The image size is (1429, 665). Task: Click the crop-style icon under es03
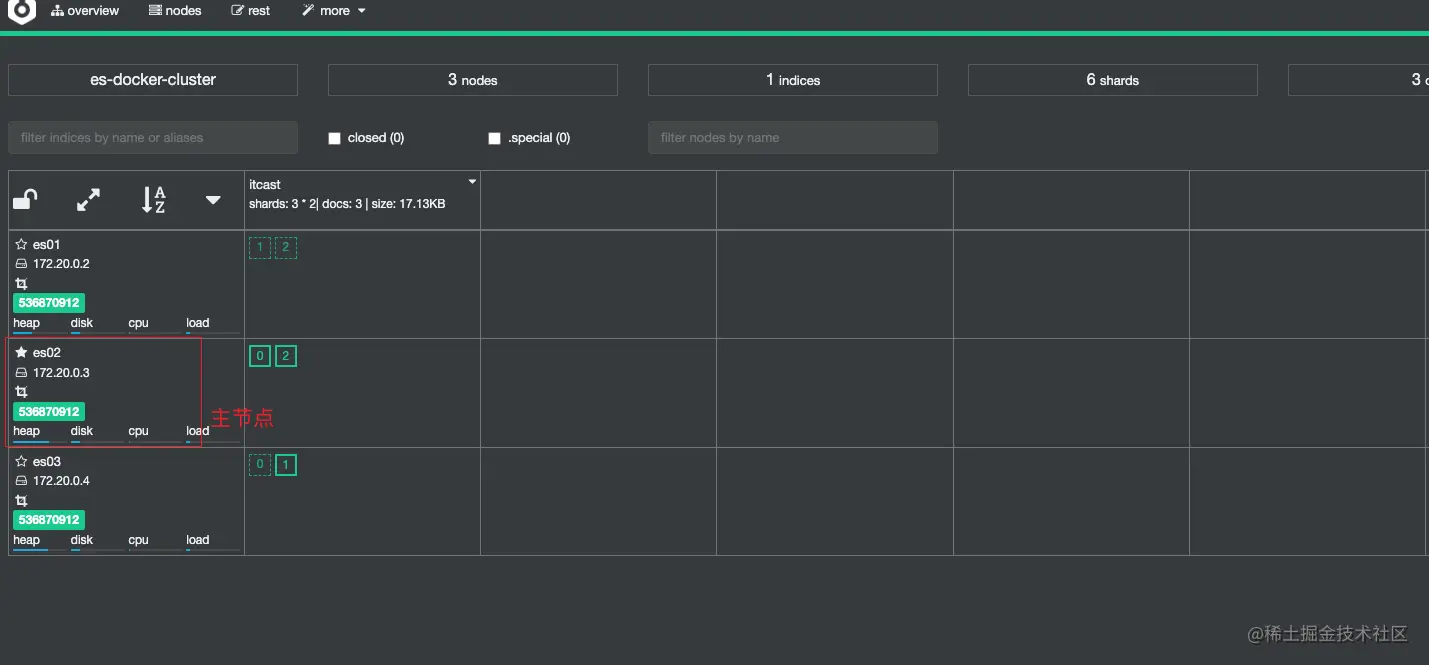21,500
